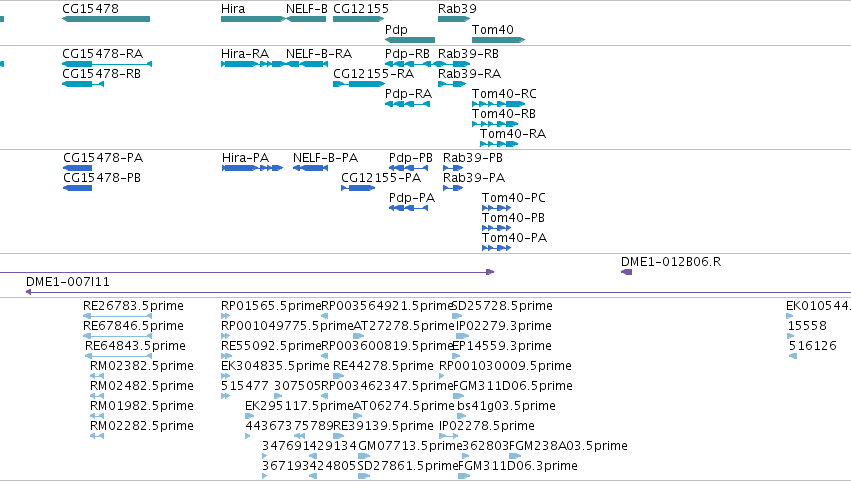Screen dimensions: 851x481
Task: Select EST label RP001049775.5prime
Action: [287, 326]
